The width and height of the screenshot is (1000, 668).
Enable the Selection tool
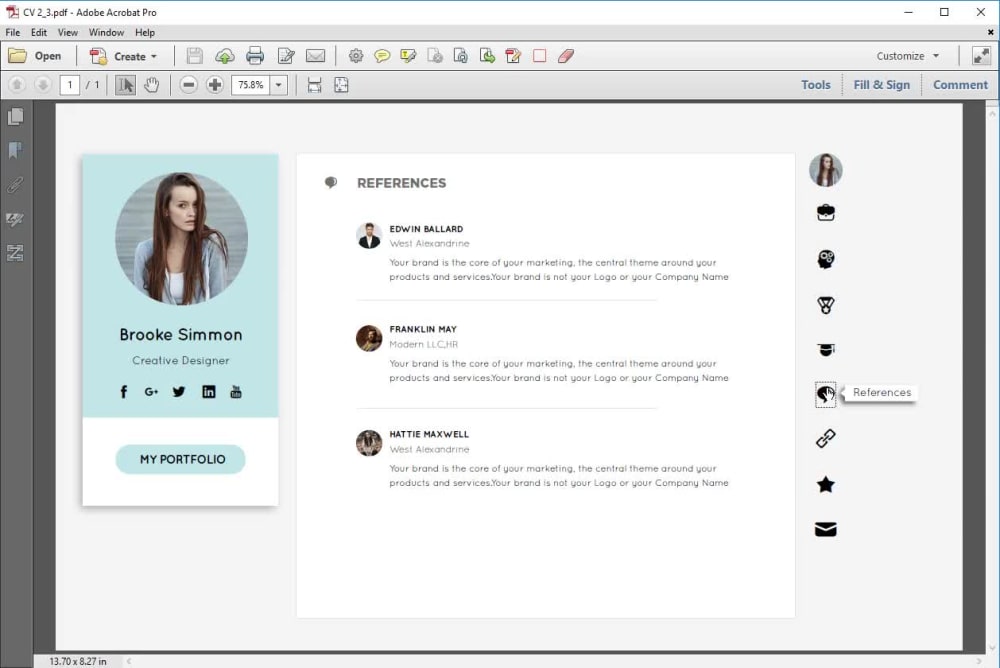point(125,85)
